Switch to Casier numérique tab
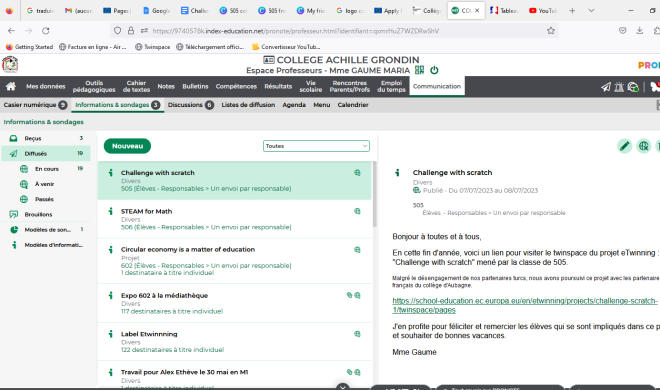This screenshot has width=660, height=390. pyautogui.click(x=35, y=105)
